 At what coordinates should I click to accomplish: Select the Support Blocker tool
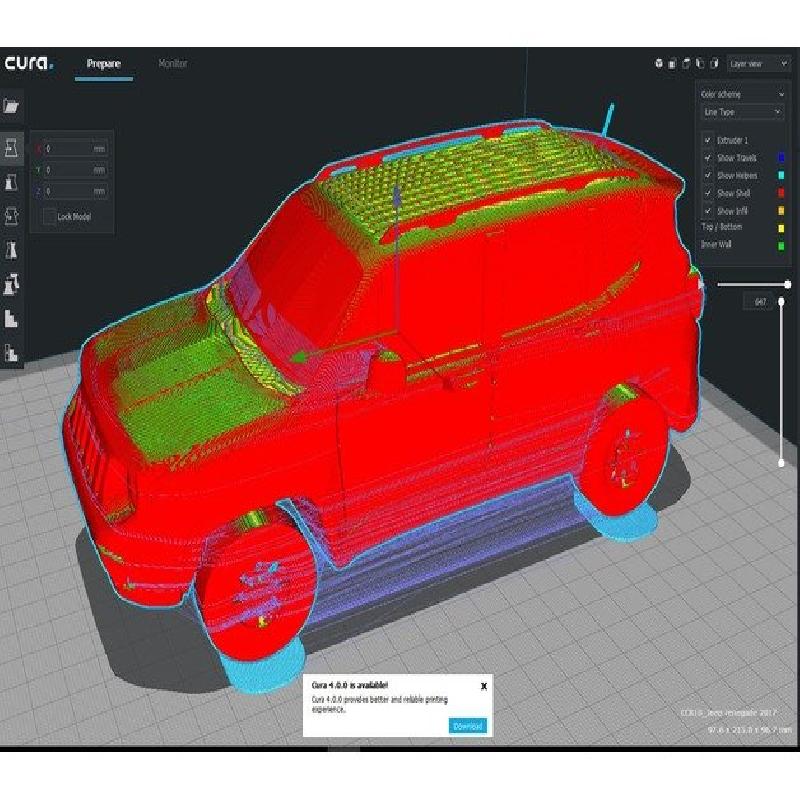click(x=12, y=319)
